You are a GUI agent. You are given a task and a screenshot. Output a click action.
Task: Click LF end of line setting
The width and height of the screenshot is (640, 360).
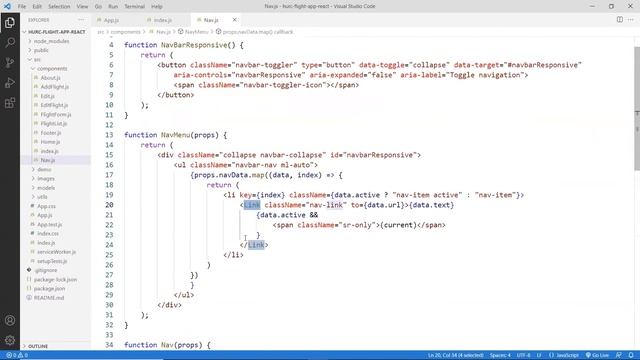pyautogui.click(x=539, y=355)
